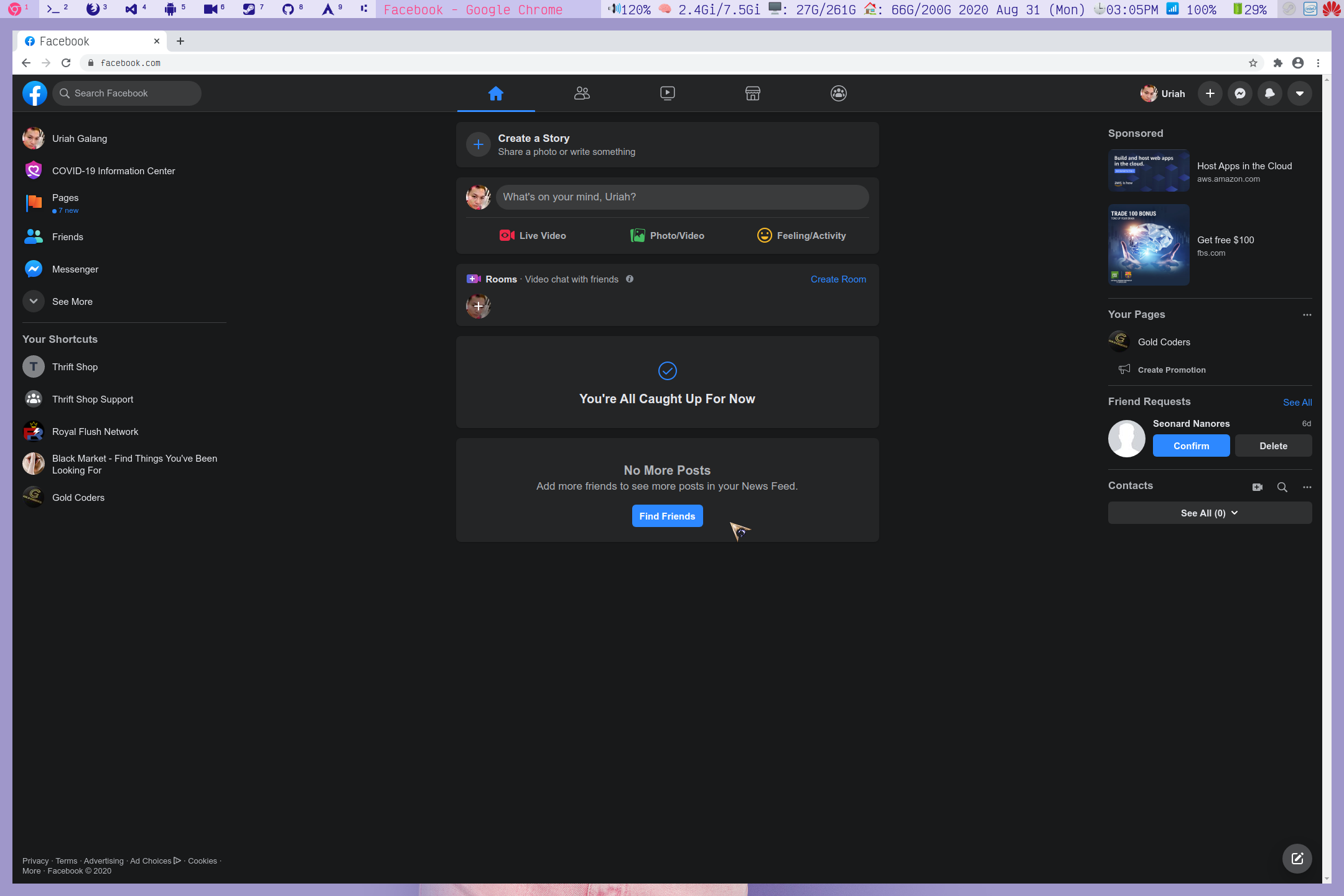This screenshot has height=896, width=1344.
Task: Switch to workspace 2 terminal icon
Action: click(57, 9)
